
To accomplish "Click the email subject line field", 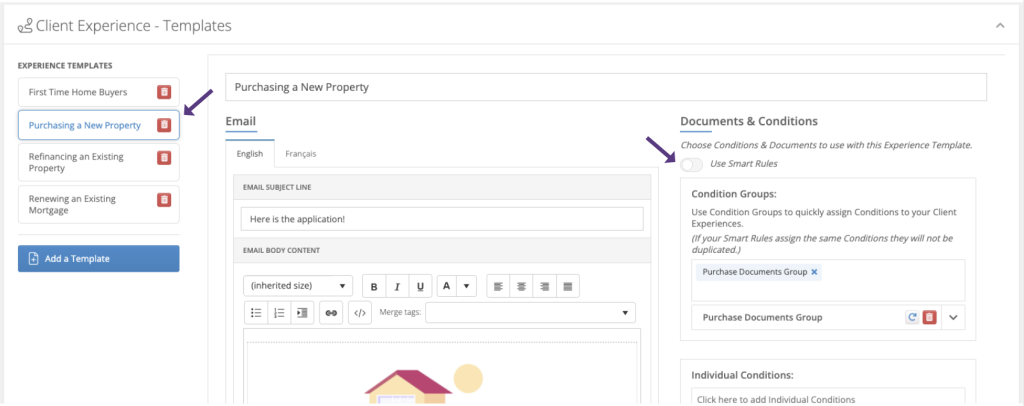I will point(442,219).
